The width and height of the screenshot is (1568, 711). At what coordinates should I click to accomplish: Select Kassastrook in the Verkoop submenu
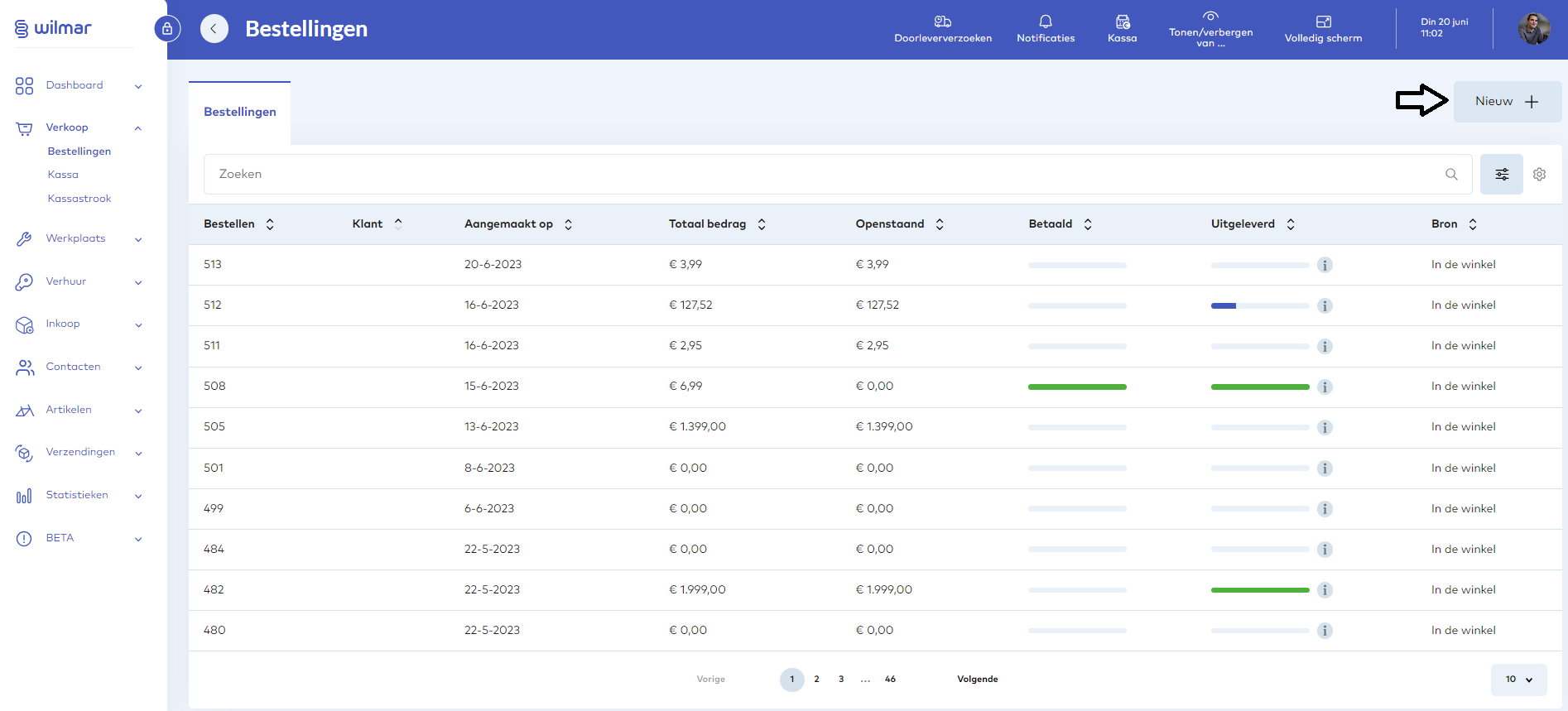point(79,199)
